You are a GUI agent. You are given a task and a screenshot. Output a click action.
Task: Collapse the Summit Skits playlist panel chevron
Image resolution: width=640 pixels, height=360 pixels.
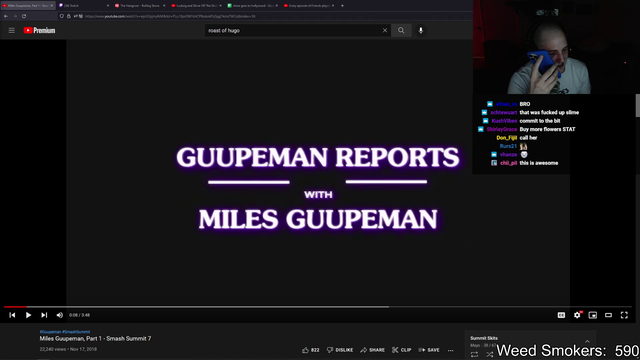(x=587, y=342)
